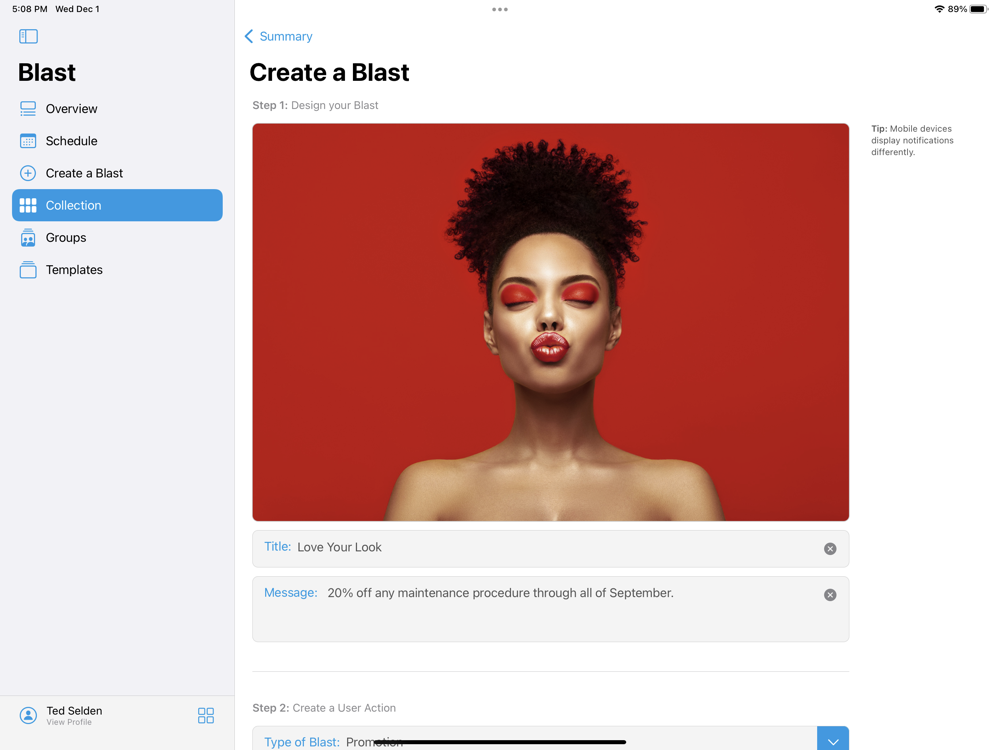Viewport: 1000px width, 750px height.
Task: Select Collection in sidebar
Action: 117,205
